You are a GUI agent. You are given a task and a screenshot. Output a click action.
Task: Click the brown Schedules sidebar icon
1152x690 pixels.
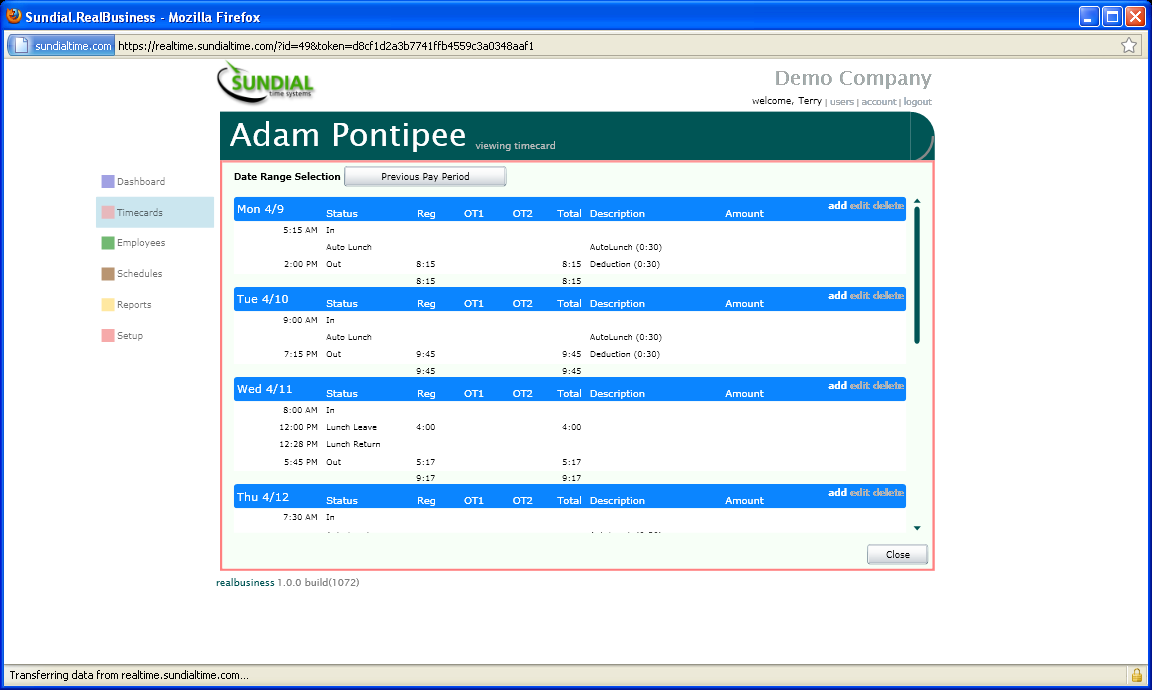[x=108, y=274]
